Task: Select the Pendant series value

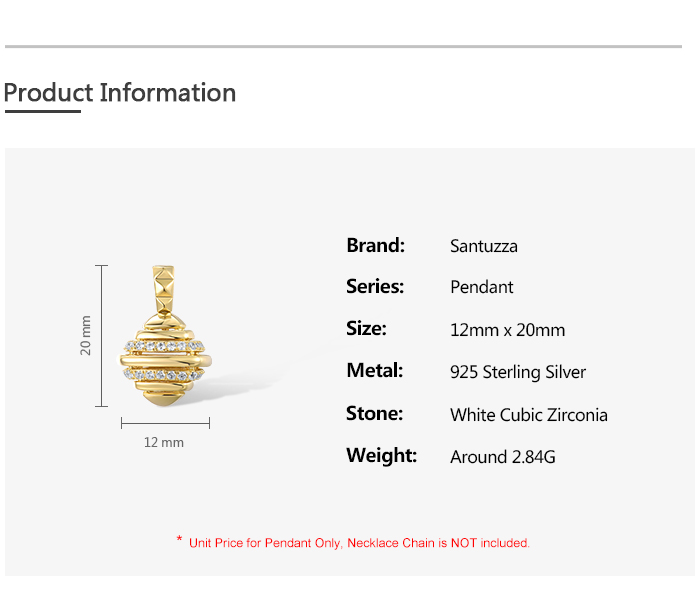Action: (x=482, y=287)
